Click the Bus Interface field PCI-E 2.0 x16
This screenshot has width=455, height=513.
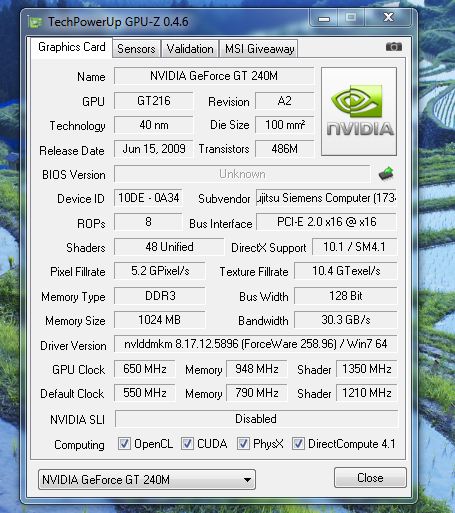tap(326, 222)
